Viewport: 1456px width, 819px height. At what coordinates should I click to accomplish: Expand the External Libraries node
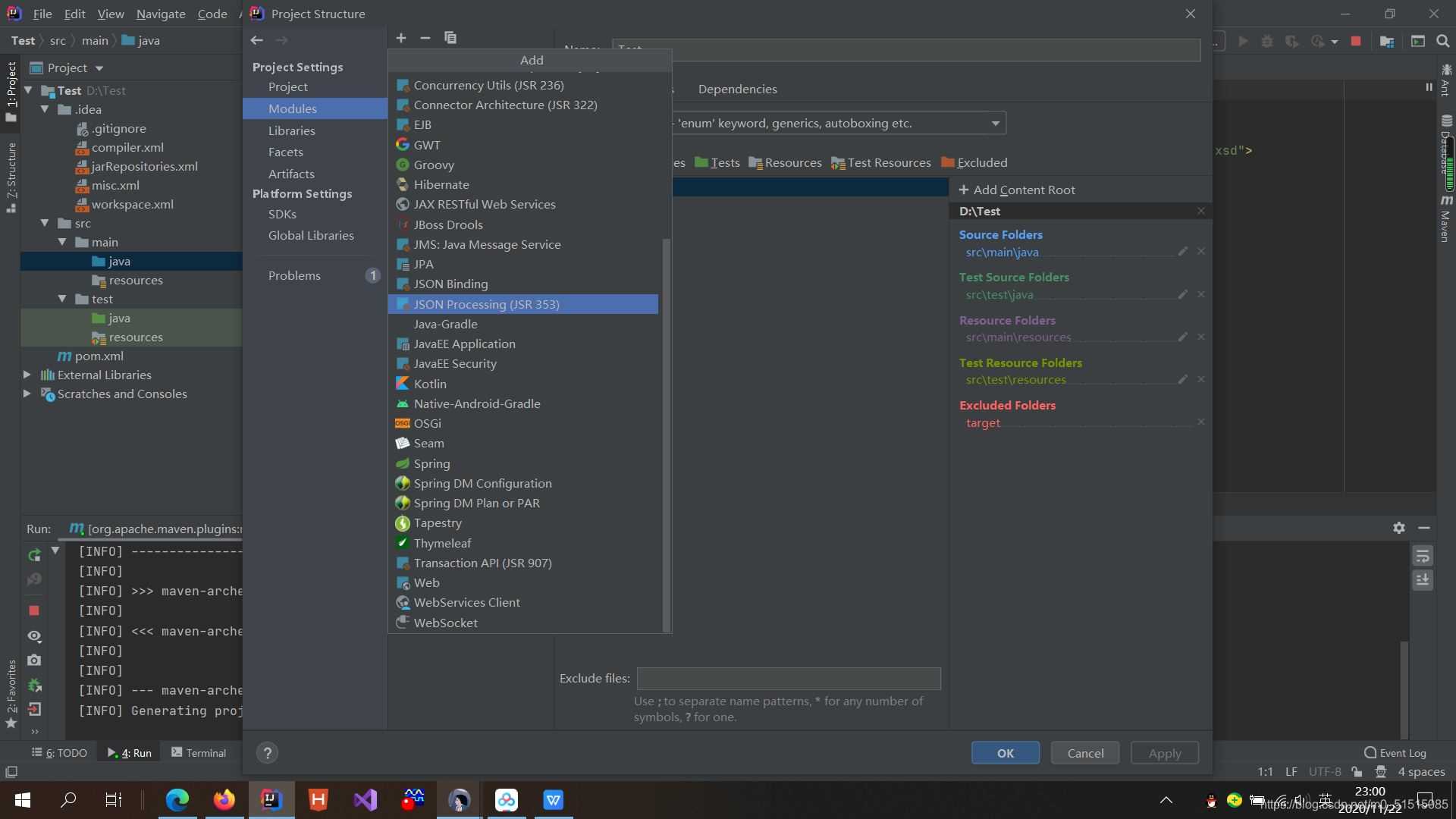27,375
